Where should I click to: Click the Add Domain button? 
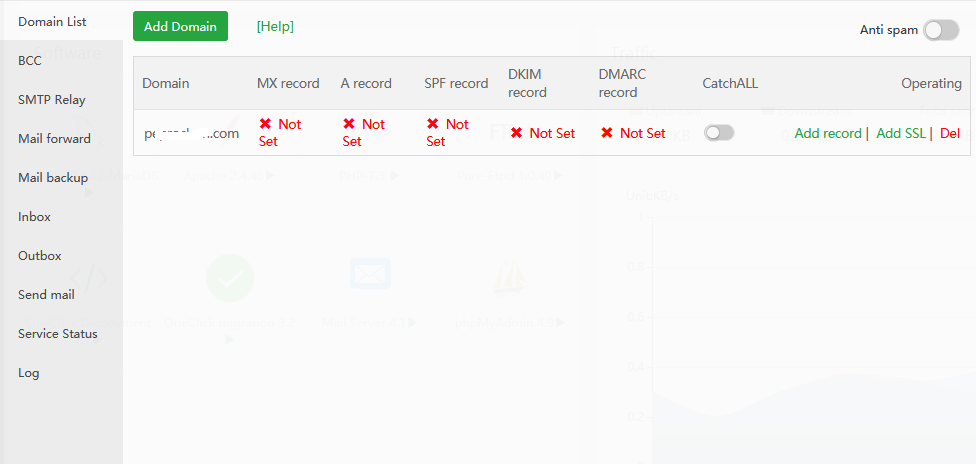coord(181,26)
